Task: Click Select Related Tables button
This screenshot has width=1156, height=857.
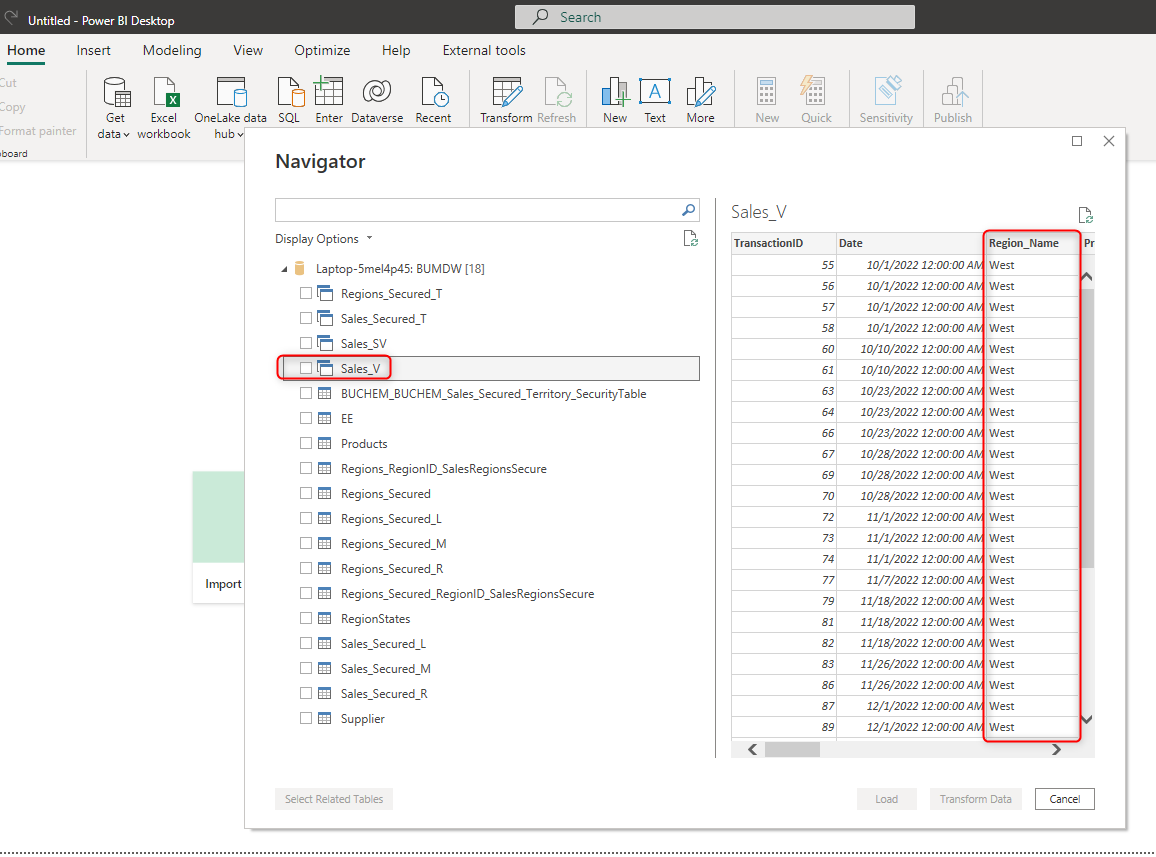Action: pos(334,799)
